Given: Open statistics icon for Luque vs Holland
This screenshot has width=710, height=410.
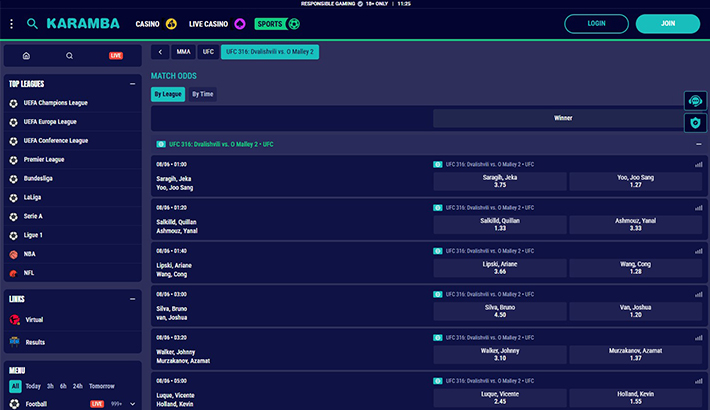Looking at the screenshot, I should click(699, 381).
